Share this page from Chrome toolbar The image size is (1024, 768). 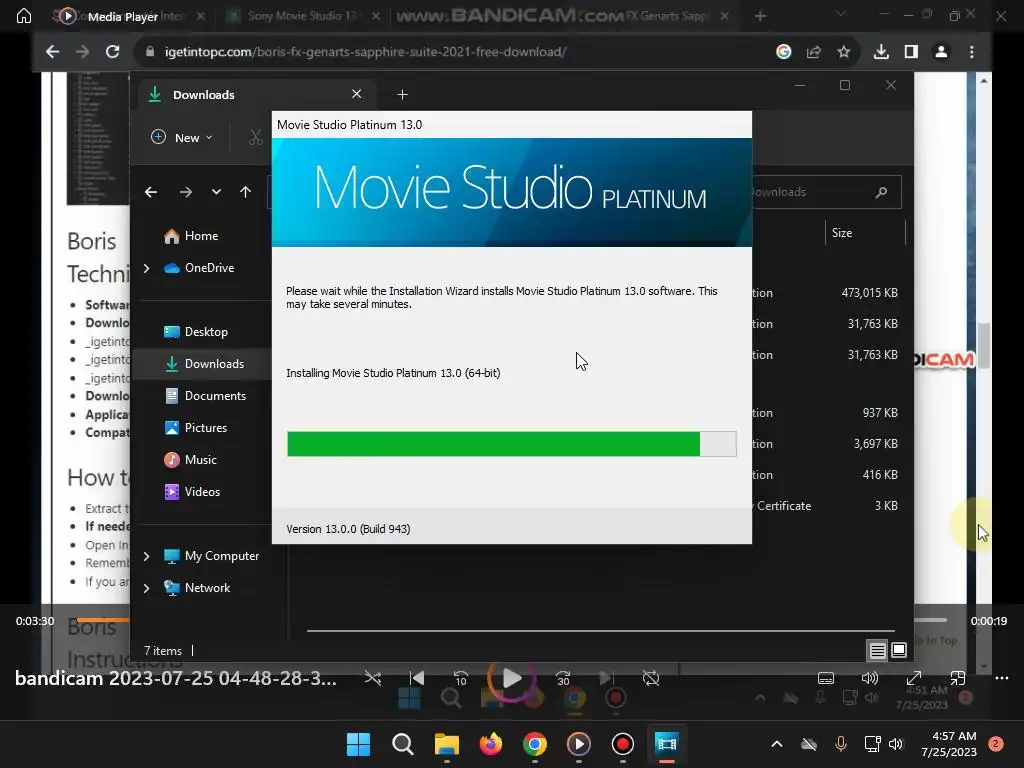pyautogui.click(x=814, y=52)
